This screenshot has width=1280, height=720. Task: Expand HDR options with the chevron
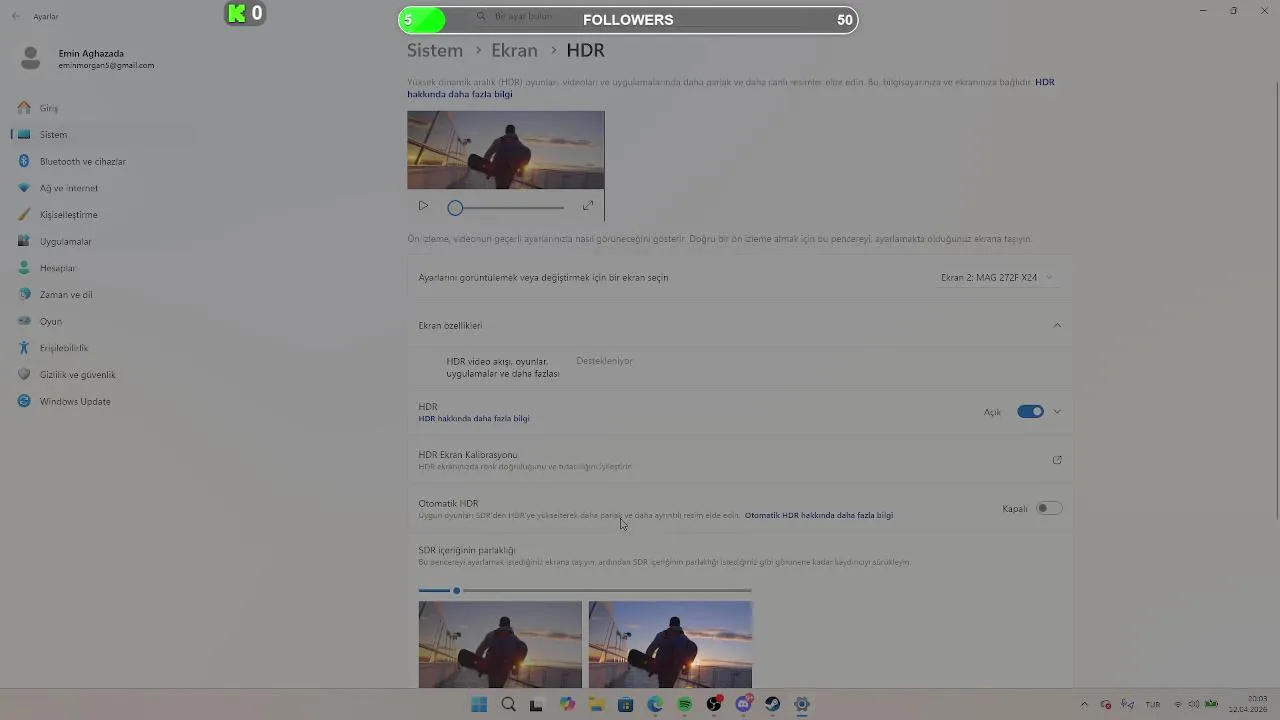1057,412
